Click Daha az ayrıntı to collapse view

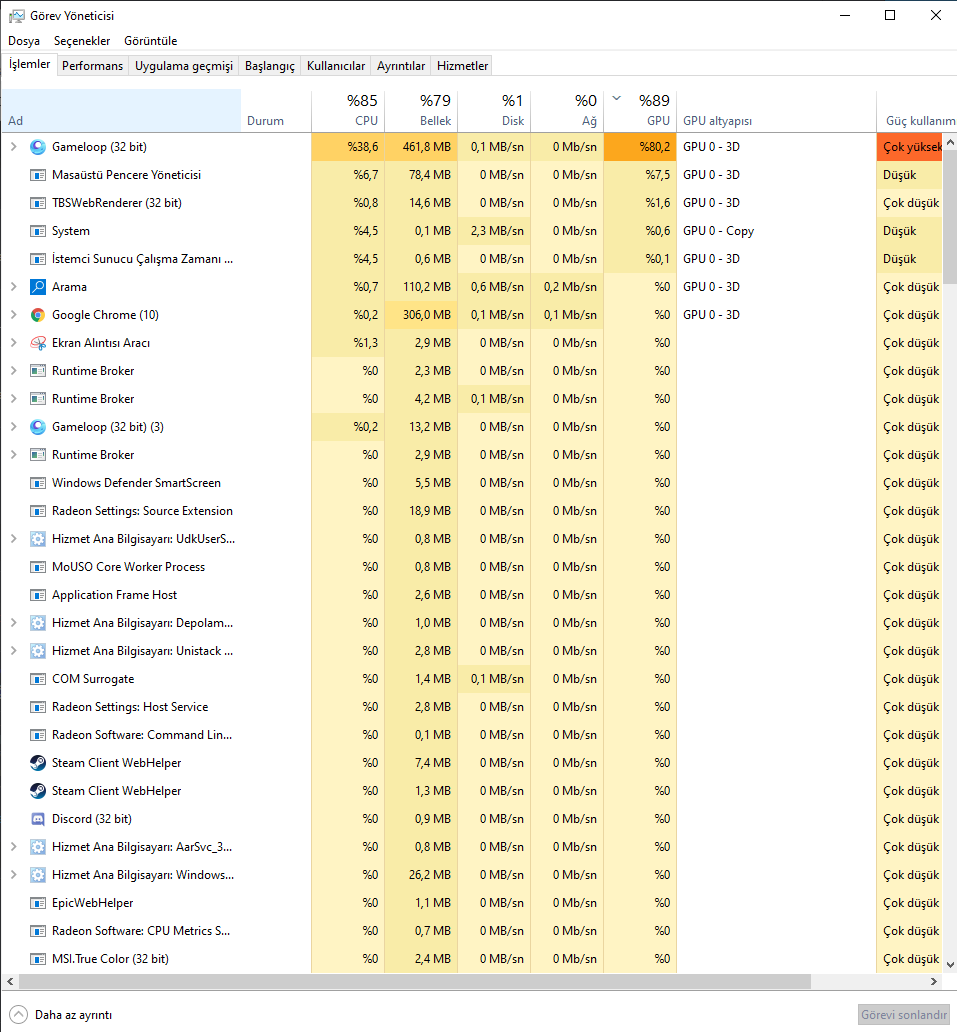click(x=61, y=1015)
